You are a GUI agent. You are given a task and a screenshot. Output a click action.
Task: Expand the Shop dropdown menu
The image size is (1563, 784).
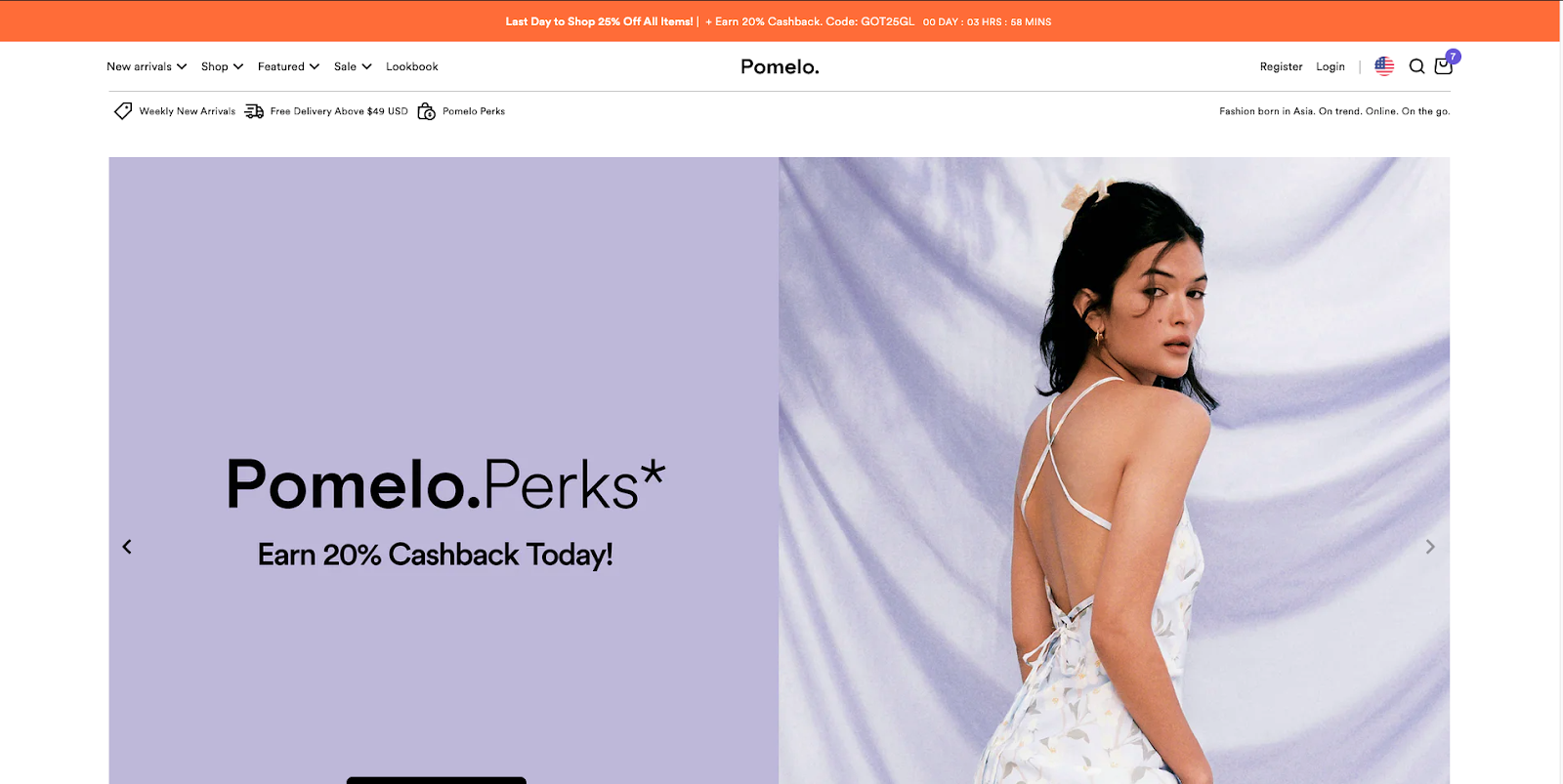click(x=223, y=66)
